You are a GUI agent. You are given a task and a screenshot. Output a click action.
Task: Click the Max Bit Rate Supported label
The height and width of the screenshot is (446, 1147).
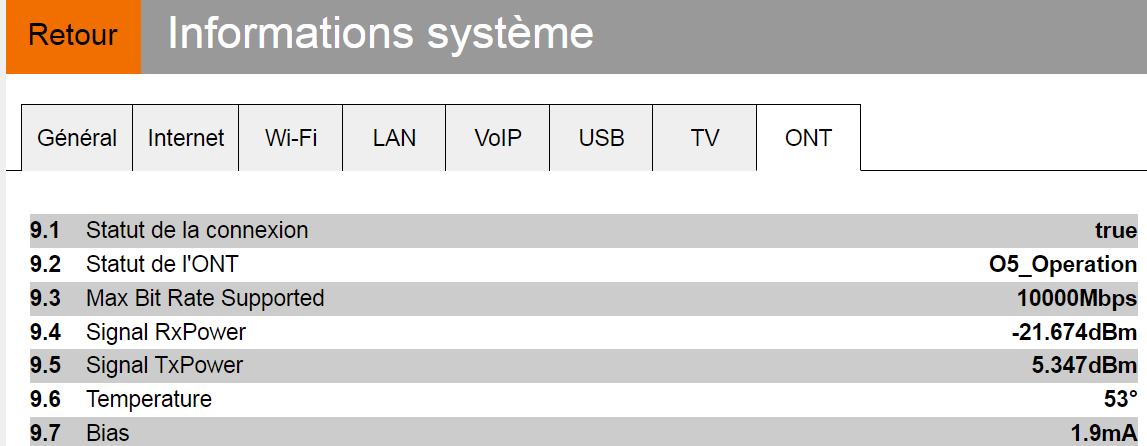(205, 298)
